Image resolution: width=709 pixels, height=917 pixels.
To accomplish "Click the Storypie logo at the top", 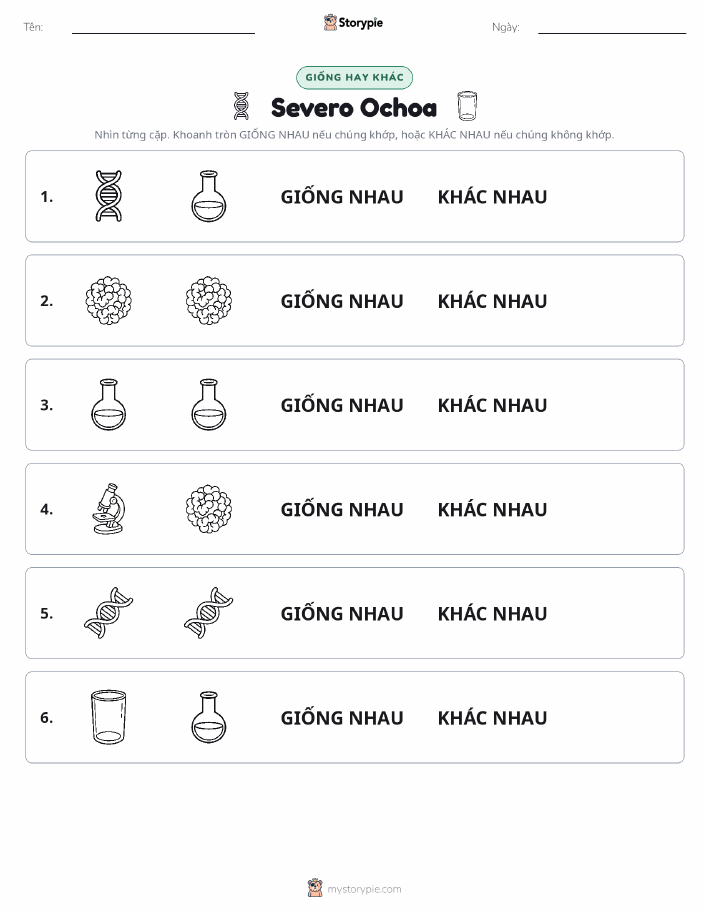I will 353,23.
